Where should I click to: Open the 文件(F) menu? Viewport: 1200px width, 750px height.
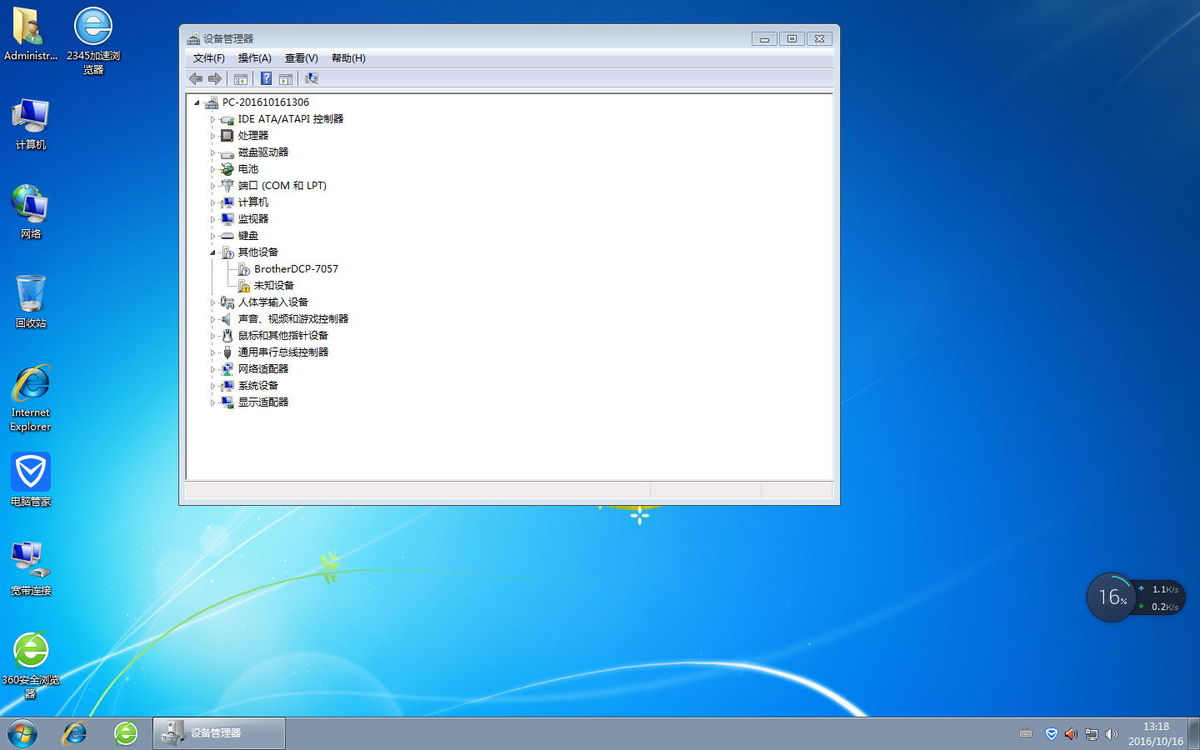pos(209,58)
